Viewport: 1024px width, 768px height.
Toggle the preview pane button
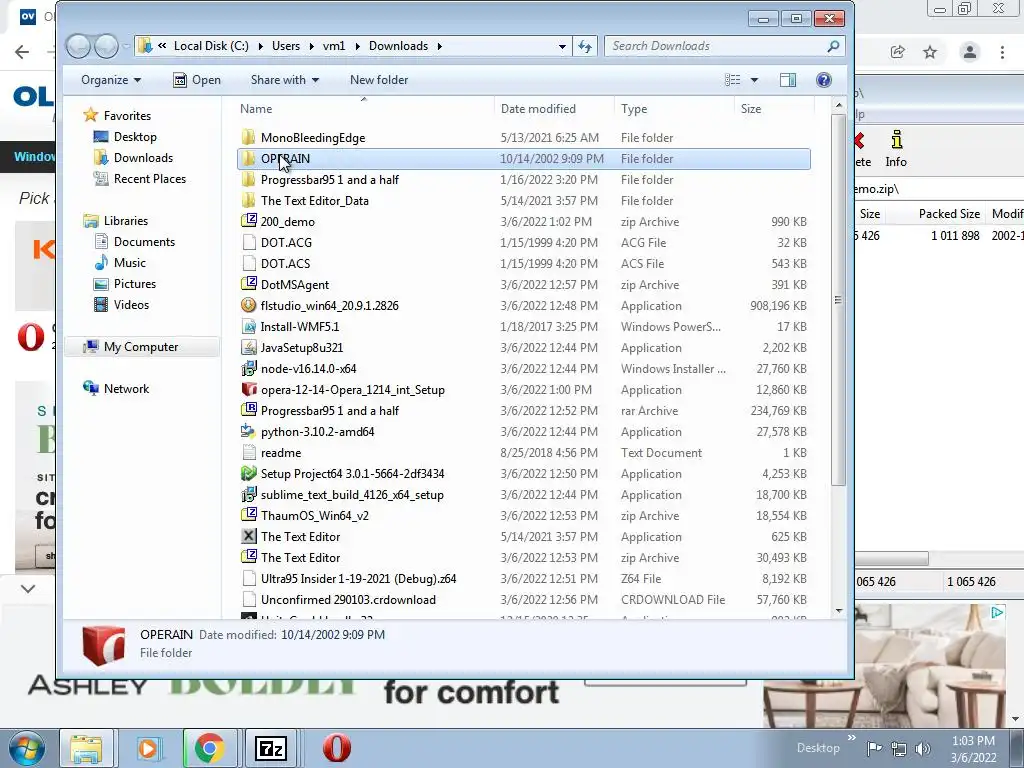point(788,80)
